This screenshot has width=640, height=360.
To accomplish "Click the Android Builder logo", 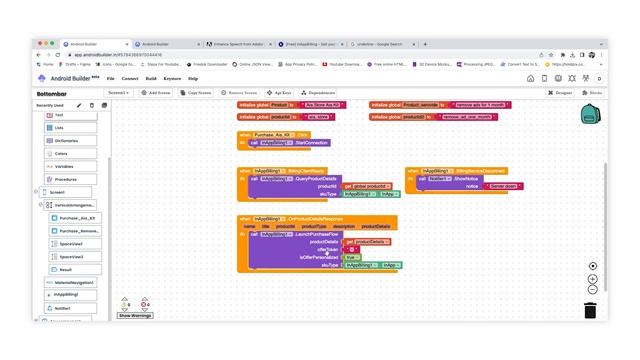I will click(x=42, y=78).
